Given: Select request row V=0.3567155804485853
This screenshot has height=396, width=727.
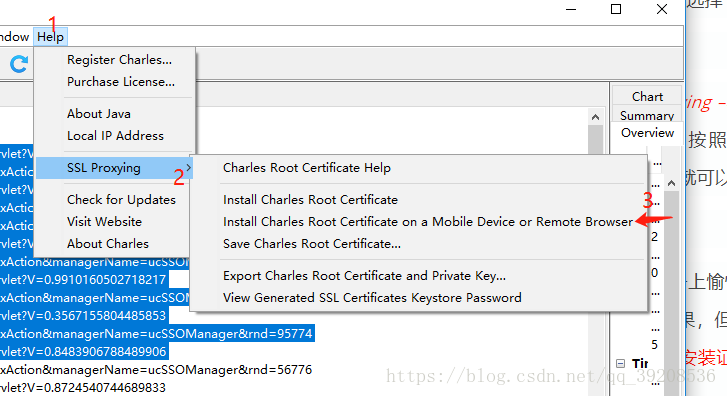Looking at the screenshot, I should tap(83, 316).
